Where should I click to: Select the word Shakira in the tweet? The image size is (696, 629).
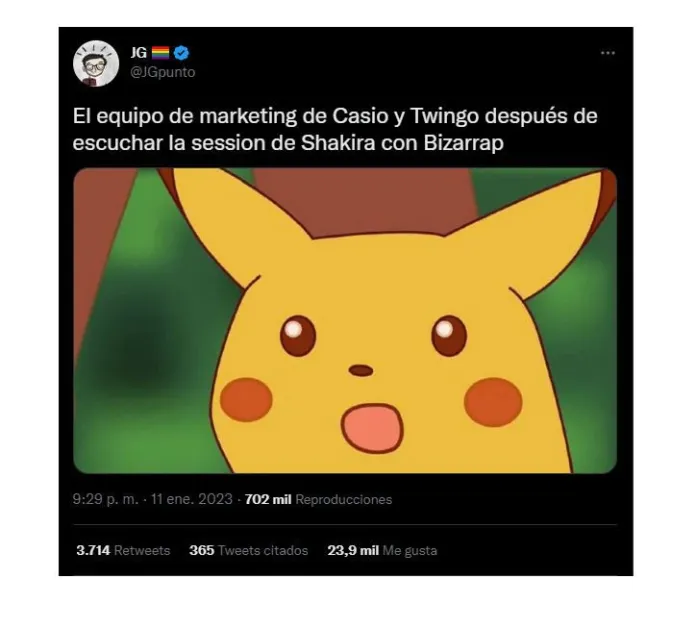click(338, 143)
